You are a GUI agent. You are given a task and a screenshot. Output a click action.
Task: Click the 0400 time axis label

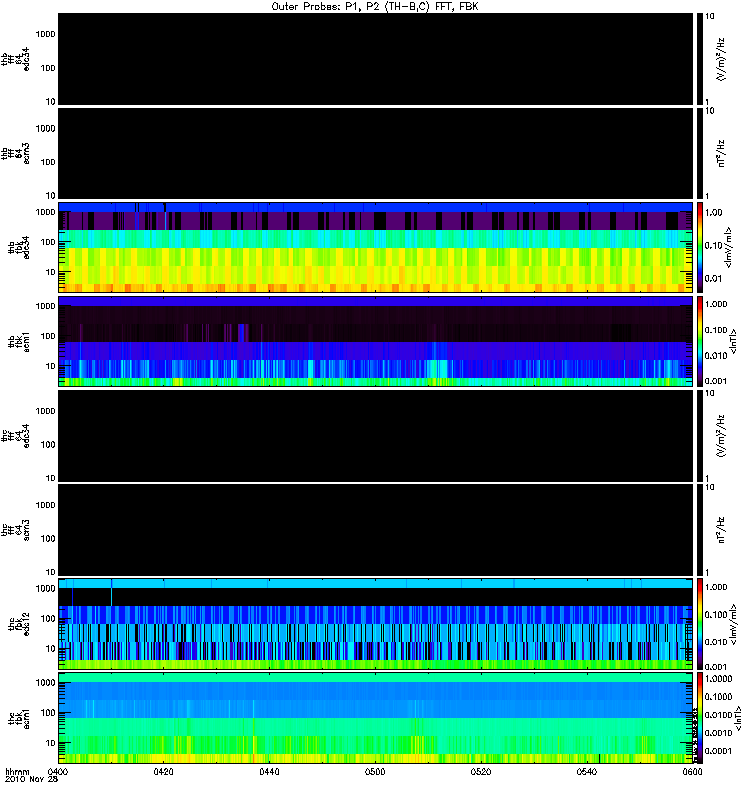tap(58, 771)
